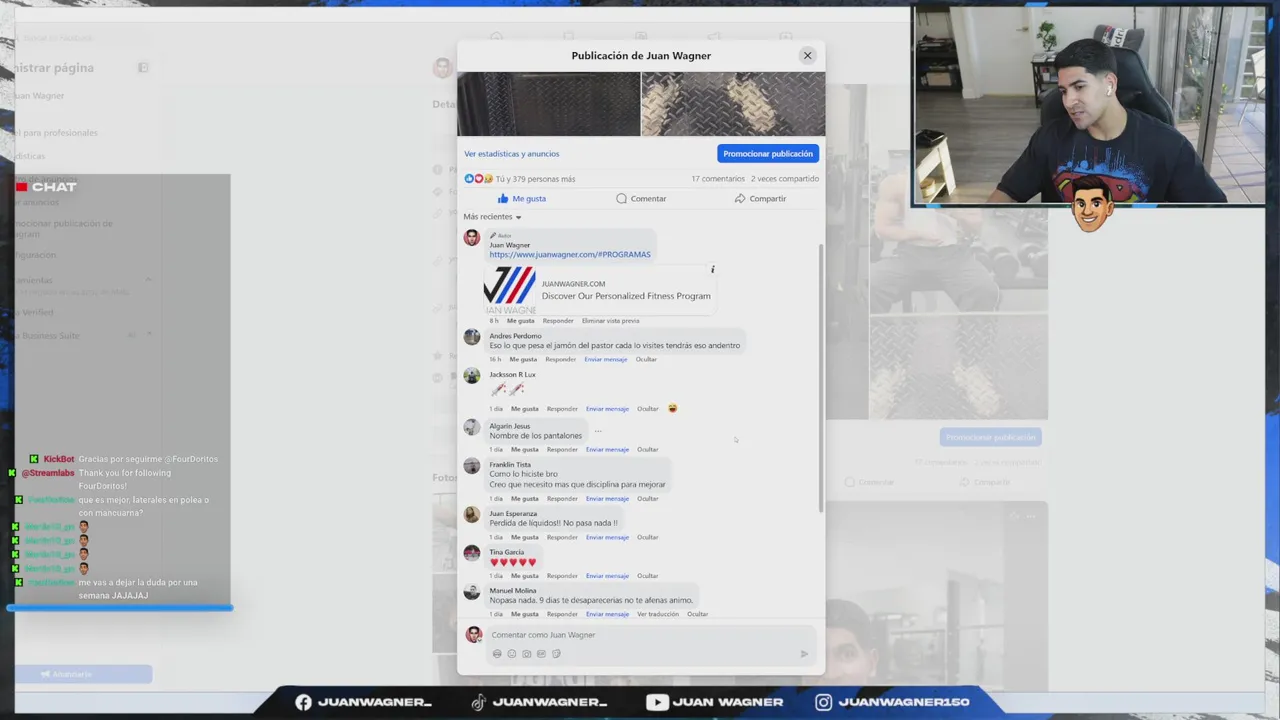Open Algarin Jesus's profile avatar
The image size is (1280, 720).
(x=472, y=427)
